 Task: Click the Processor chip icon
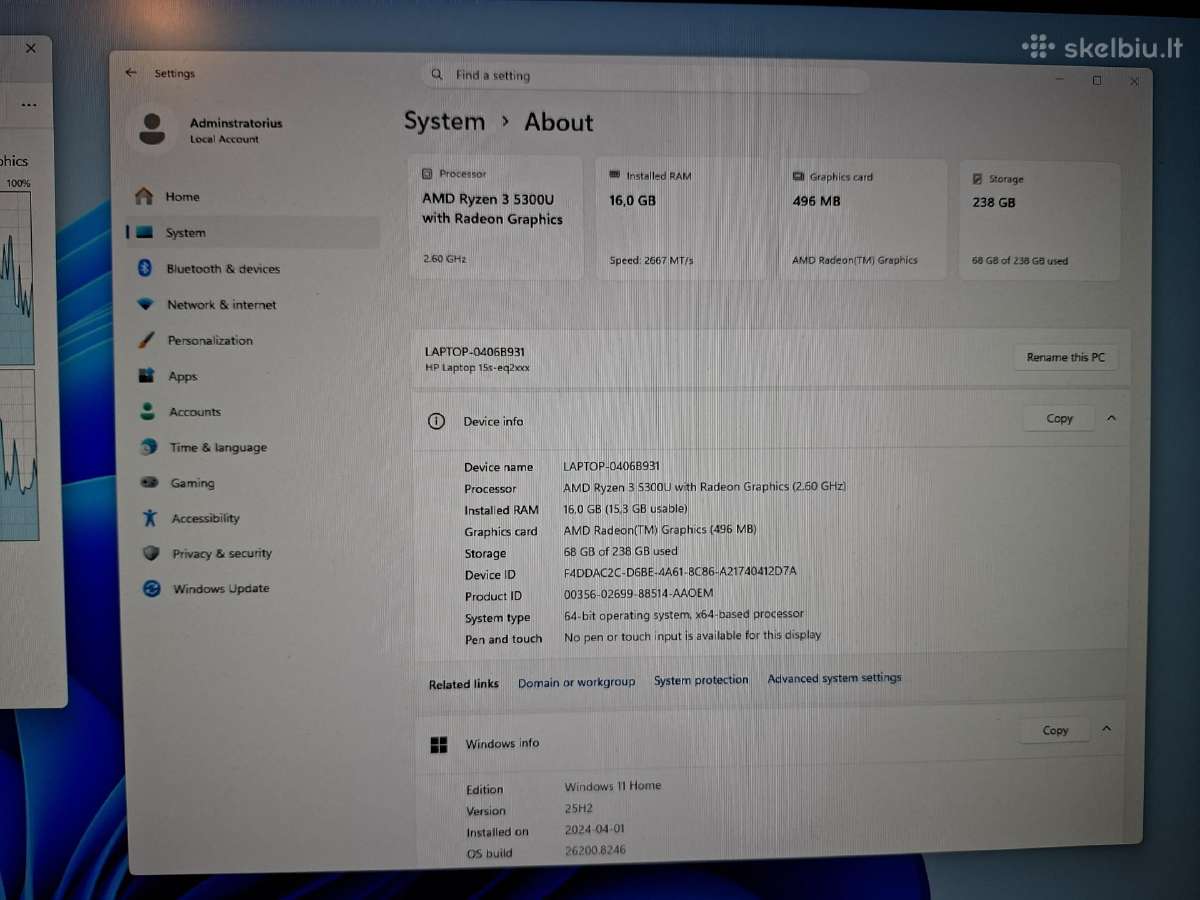coord(428,173)
